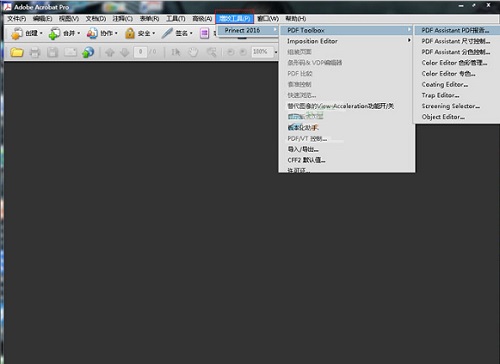
Task: Click the Next page down arrow
Action: 125,52
